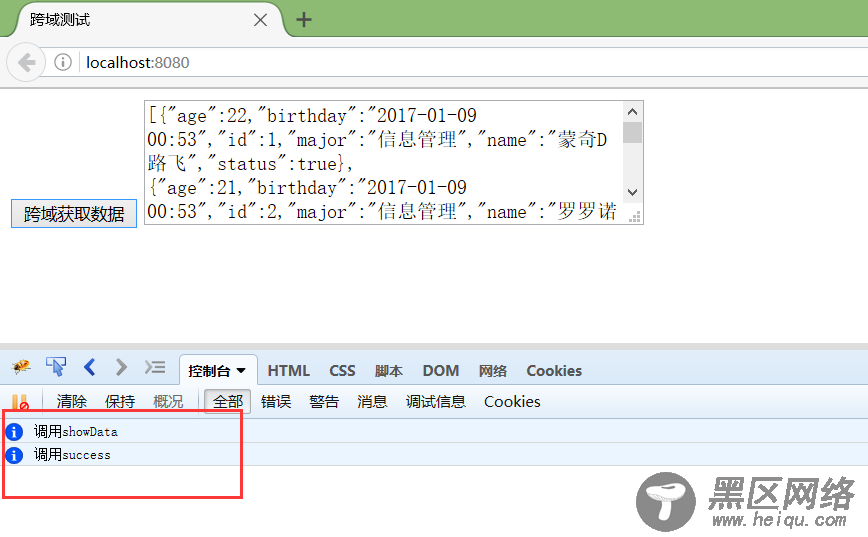Click inside the JSON result textarea
The height and width of the screenshot is (537, 868).
click(382, 162)
